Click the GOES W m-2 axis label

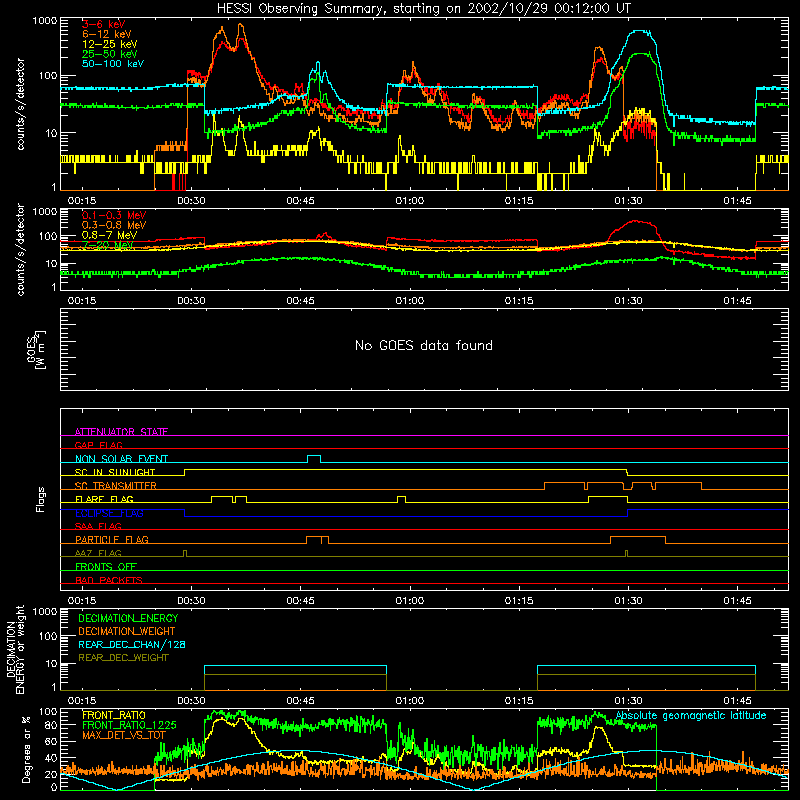[x=36, y=349]
